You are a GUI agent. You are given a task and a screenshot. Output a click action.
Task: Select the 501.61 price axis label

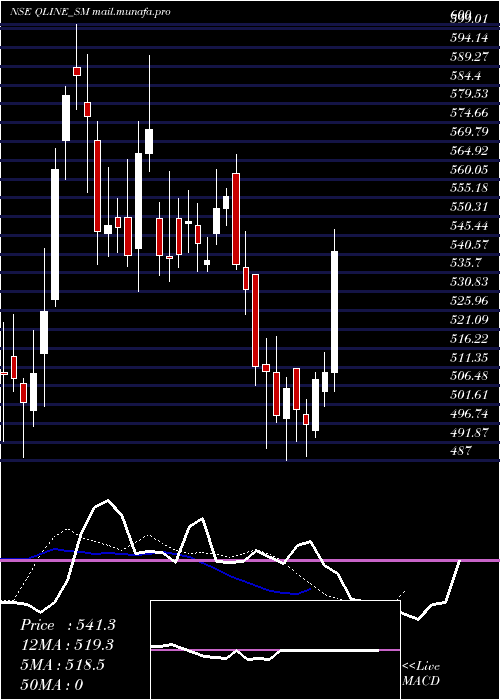(x=469, y=395)
